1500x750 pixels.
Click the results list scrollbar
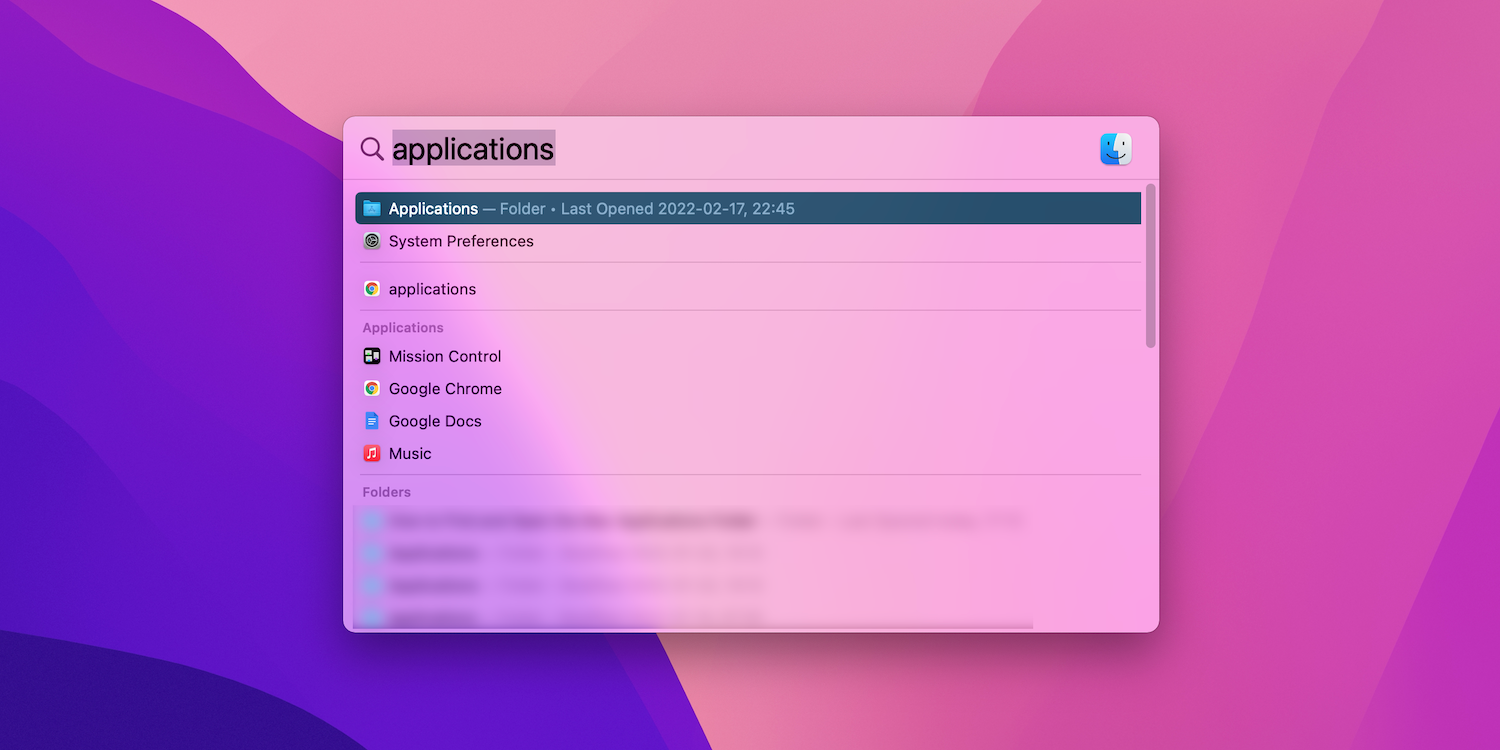tap(1150, 266)
